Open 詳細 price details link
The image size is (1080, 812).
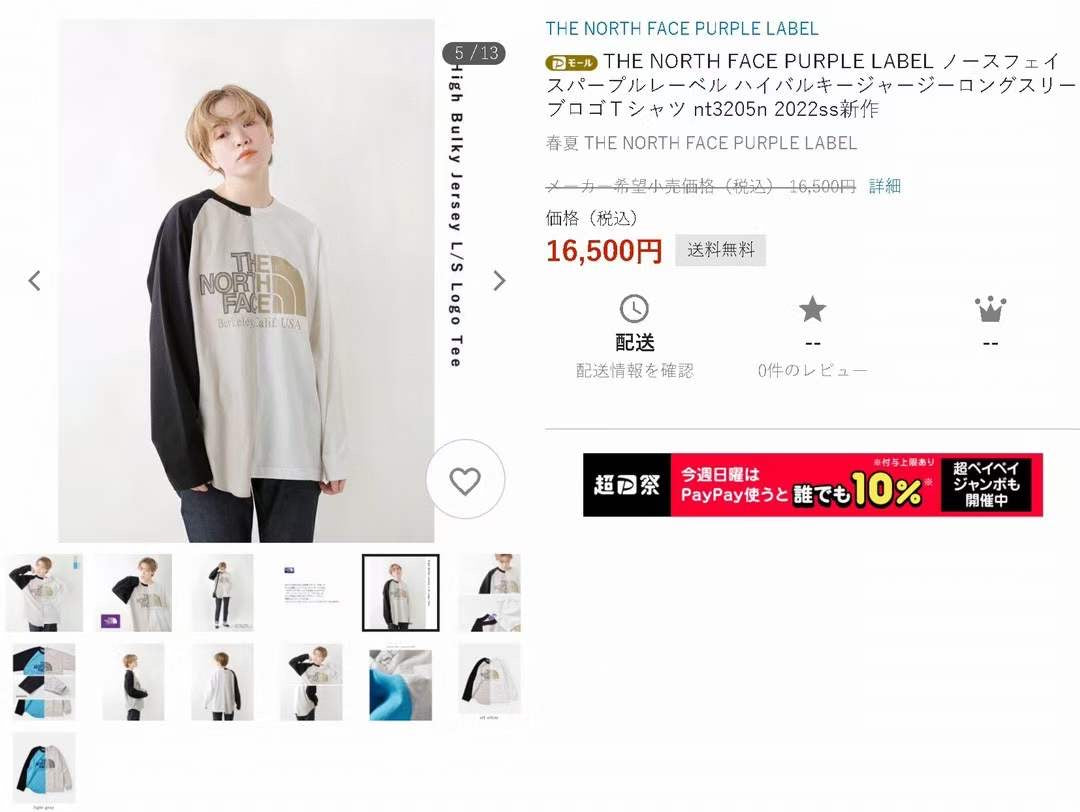click(884, 186)
